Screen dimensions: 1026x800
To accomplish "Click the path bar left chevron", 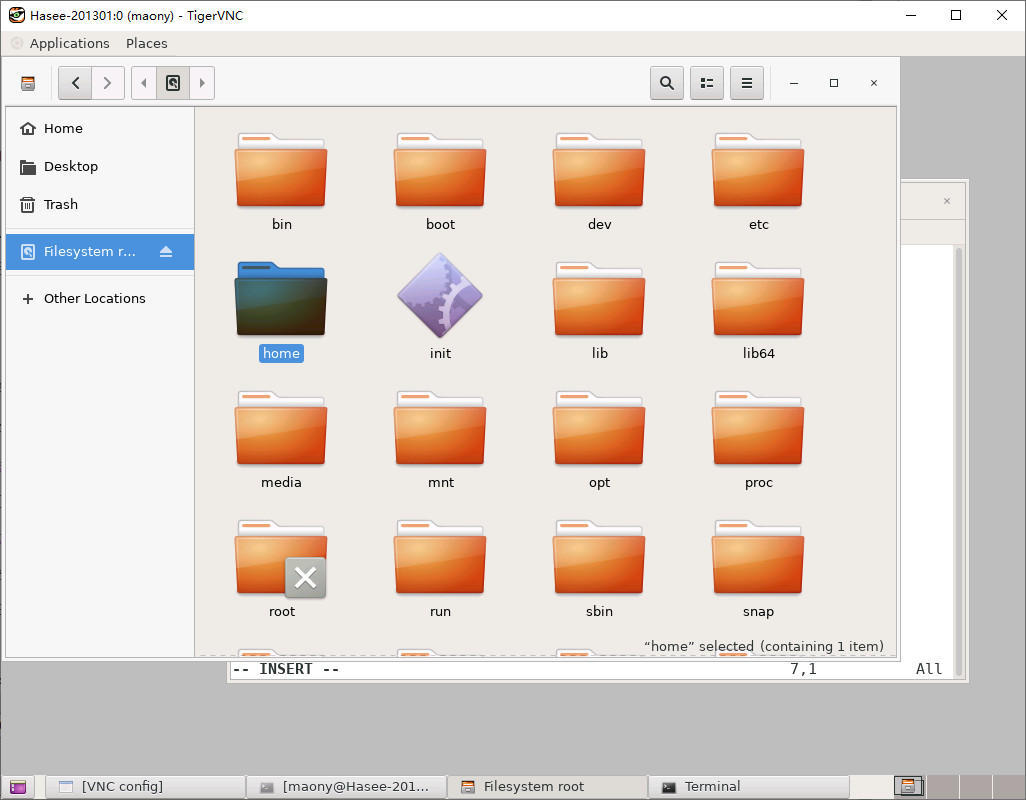I will [x=143, y=83].
